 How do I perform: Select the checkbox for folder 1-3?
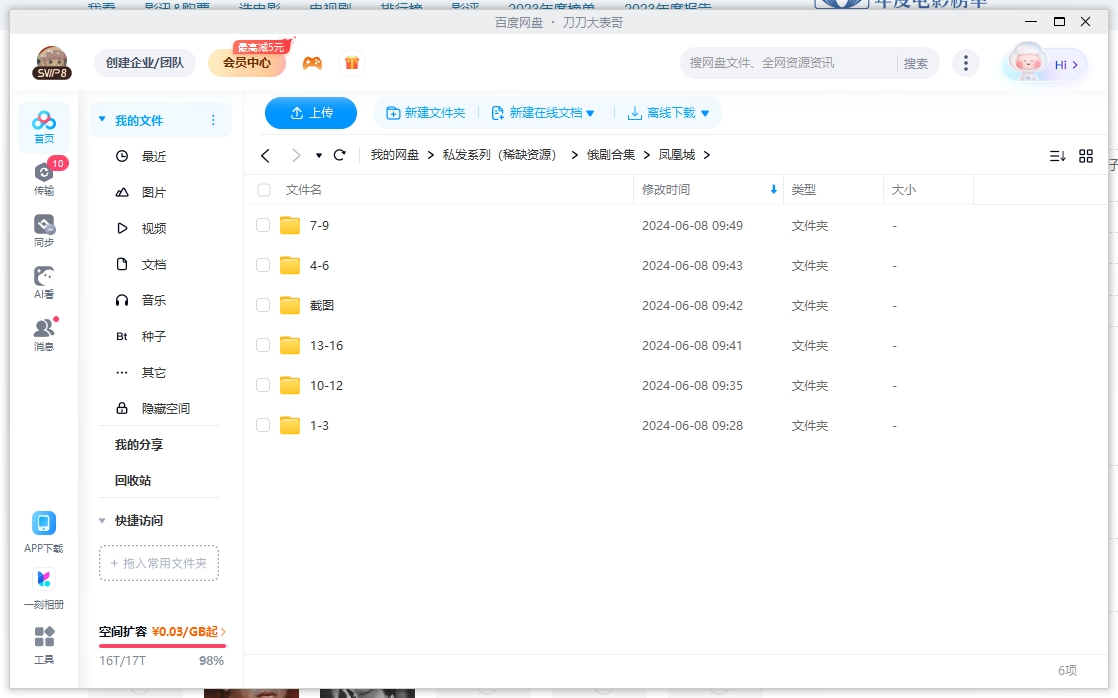point(262,425)
